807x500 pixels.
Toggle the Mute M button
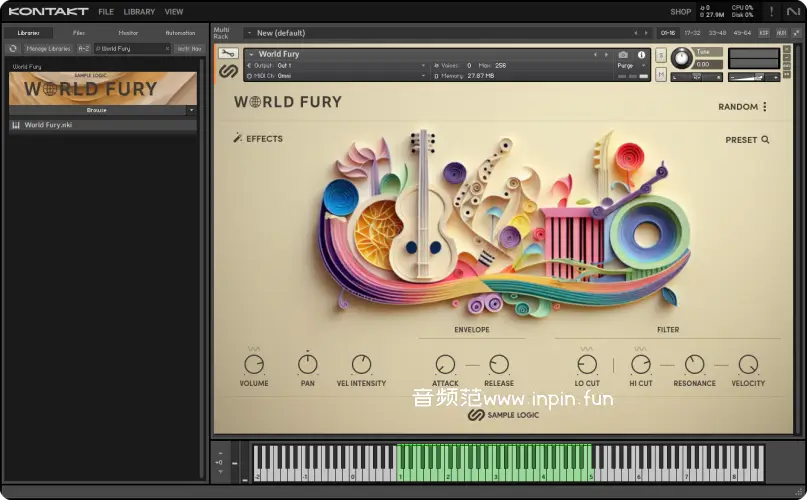click(x=661, y=74)
